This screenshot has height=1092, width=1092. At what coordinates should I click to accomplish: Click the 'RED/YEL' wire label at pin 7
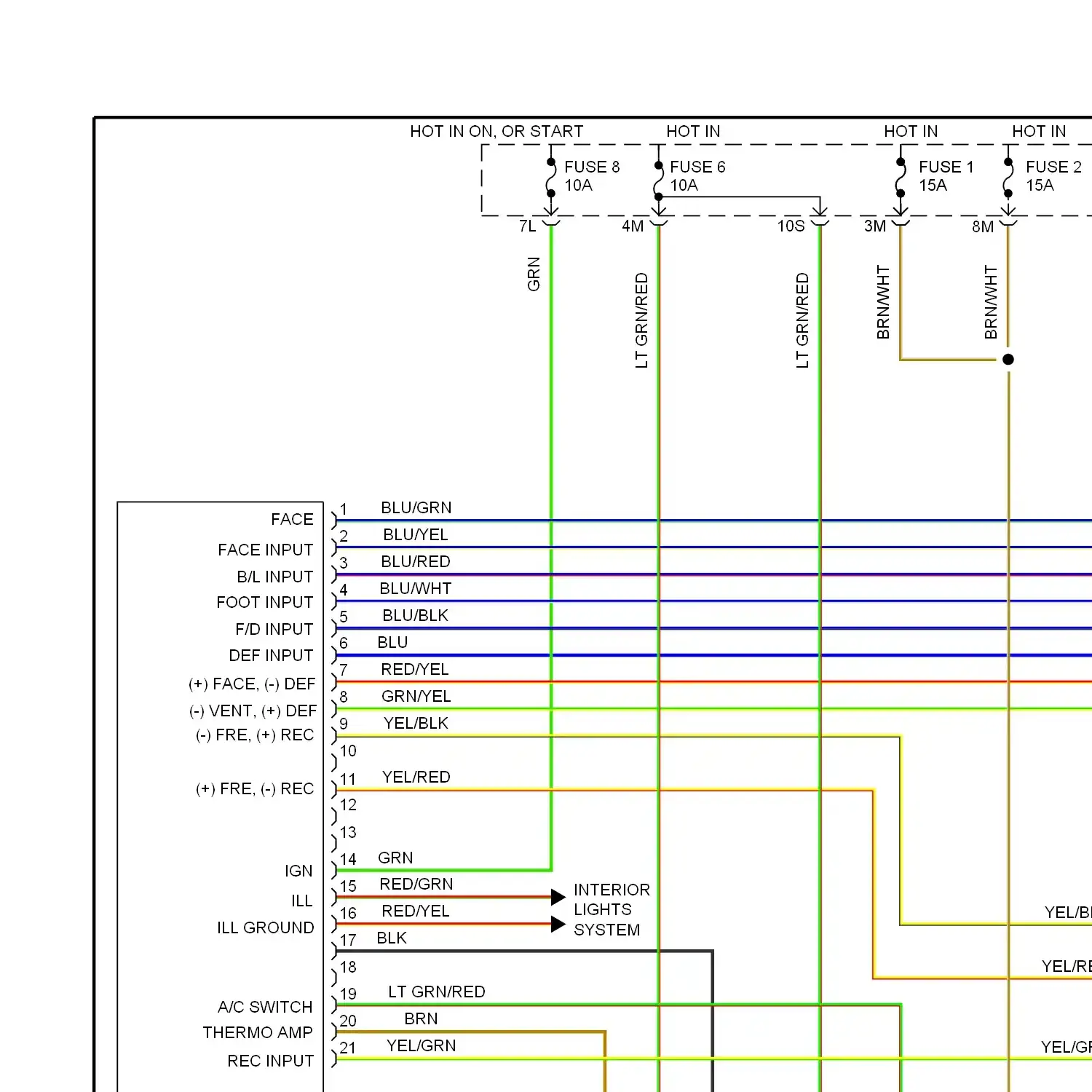[x=414, y=670]
